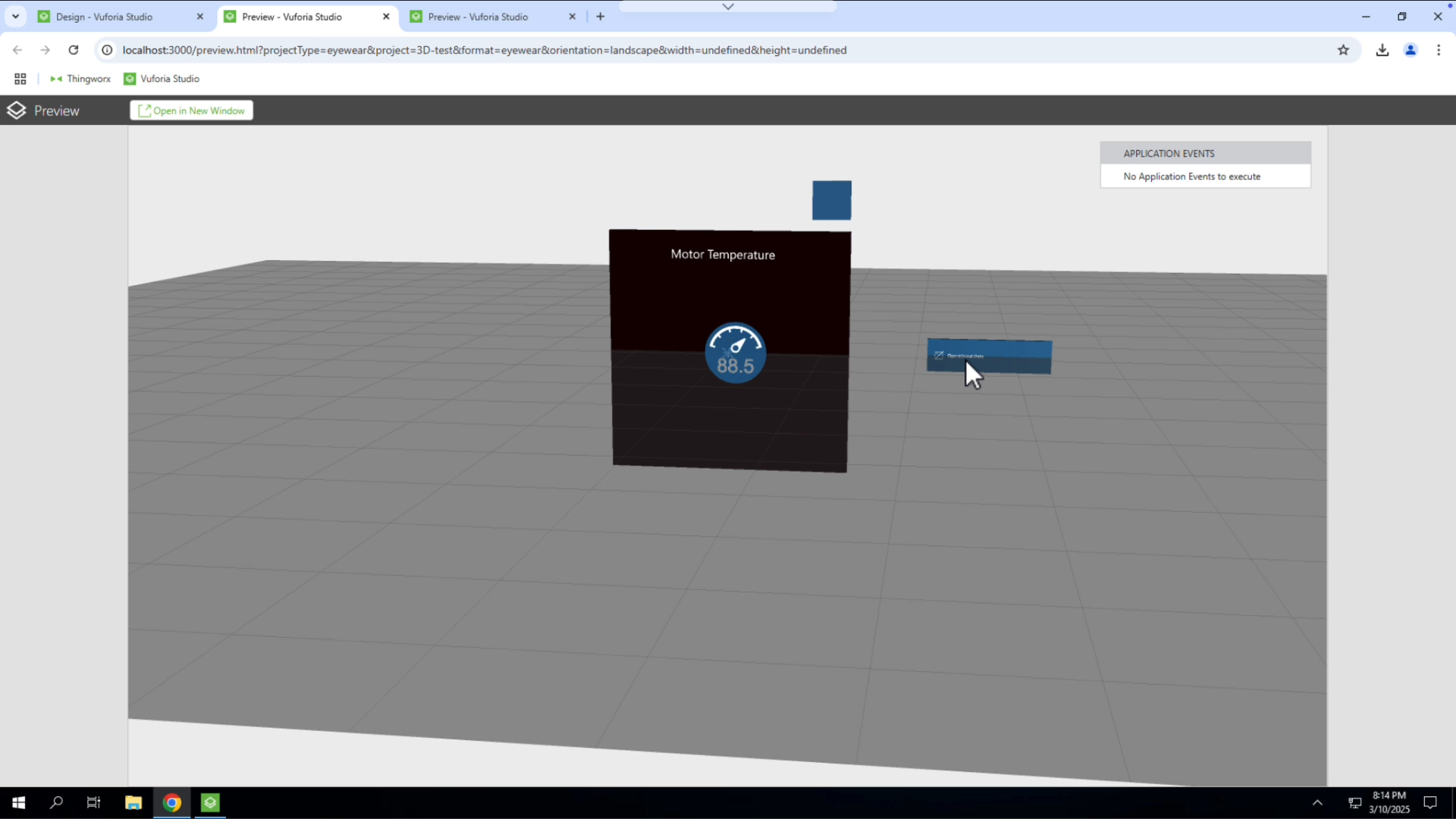Click the APPLICATION EVENTS header
1456x819 pixels.
[x=1206, y=153]
